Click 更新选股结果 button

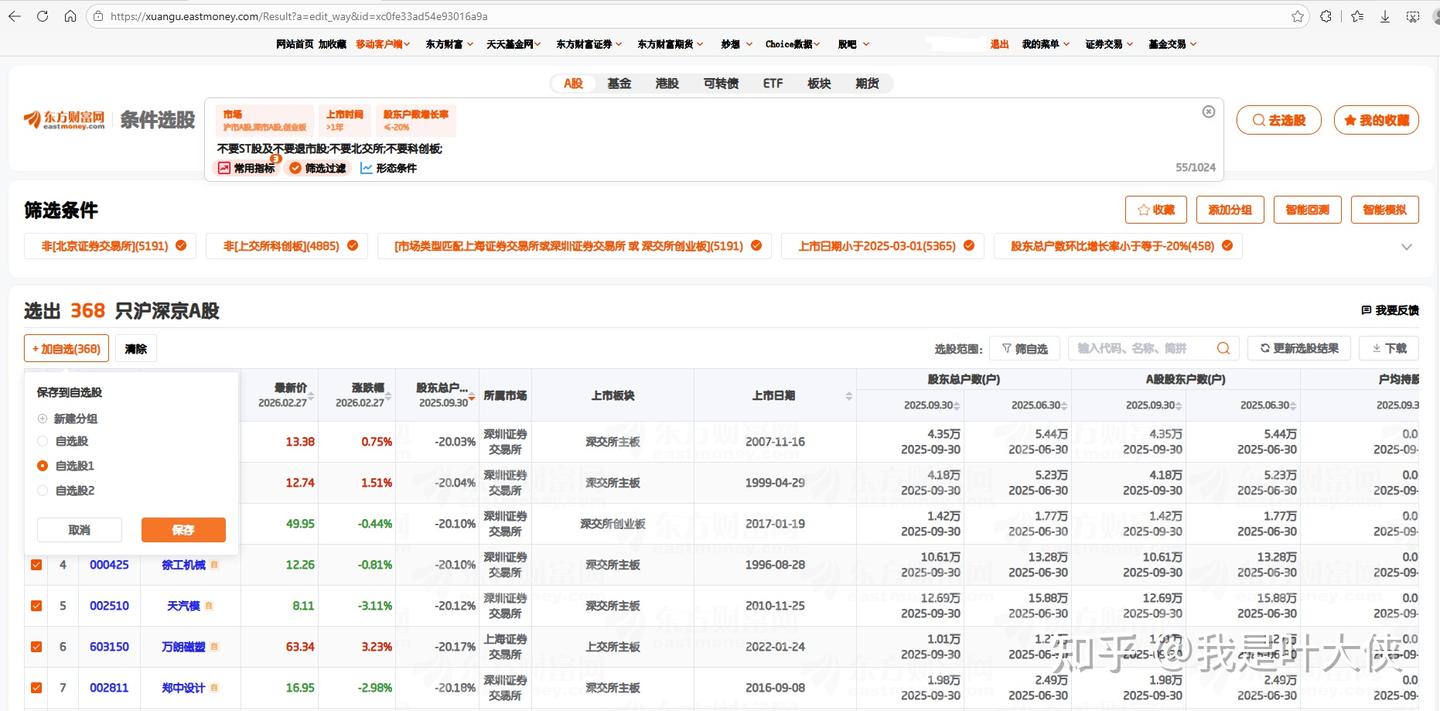pyautogui.click(x=1299, y=348)
